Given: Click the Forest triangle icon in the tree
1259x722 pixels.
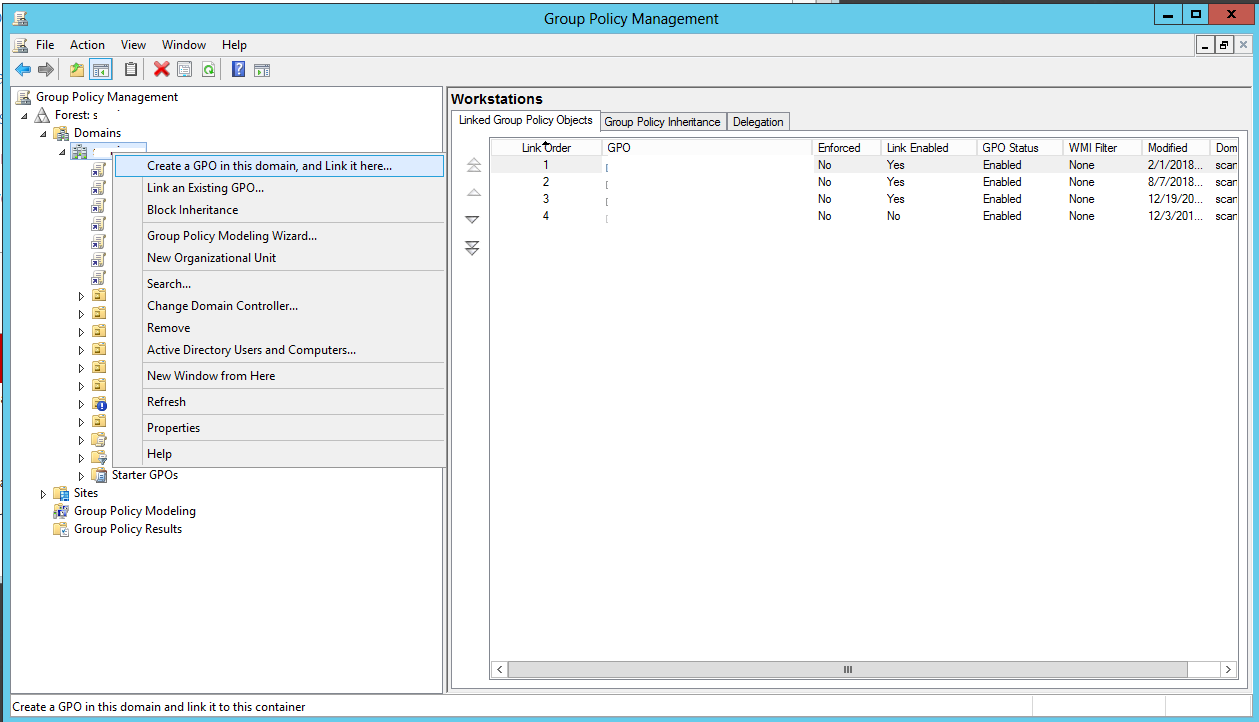Looking at the screenshot, I should [42, 115].
